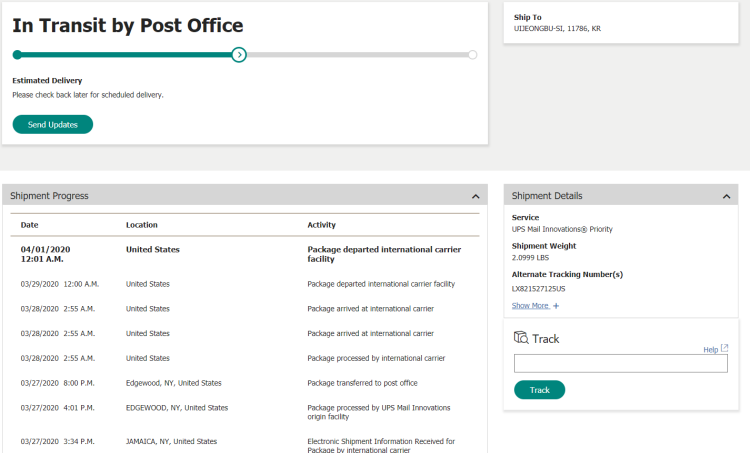750x453 pixels.
Task: Click the Activity column header
Action: pyautogui.click(x=321, y=225)
